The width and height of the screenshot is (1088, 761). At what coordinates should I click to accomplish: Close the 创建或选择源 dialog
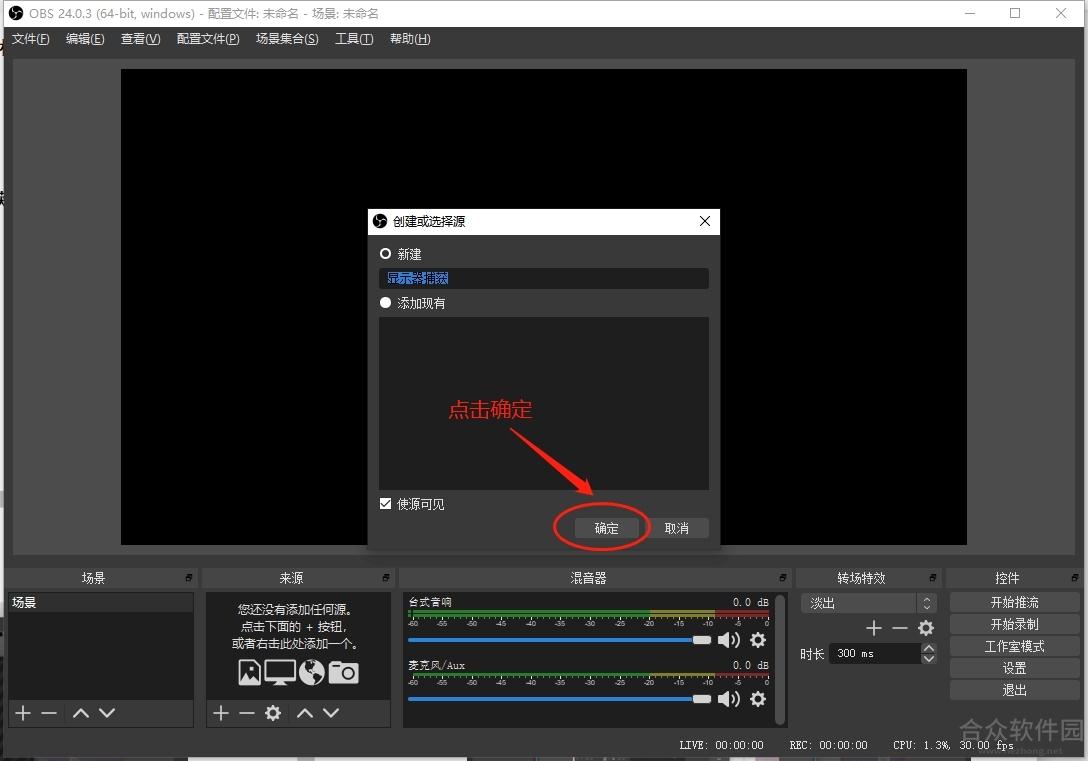coord(704,221)
